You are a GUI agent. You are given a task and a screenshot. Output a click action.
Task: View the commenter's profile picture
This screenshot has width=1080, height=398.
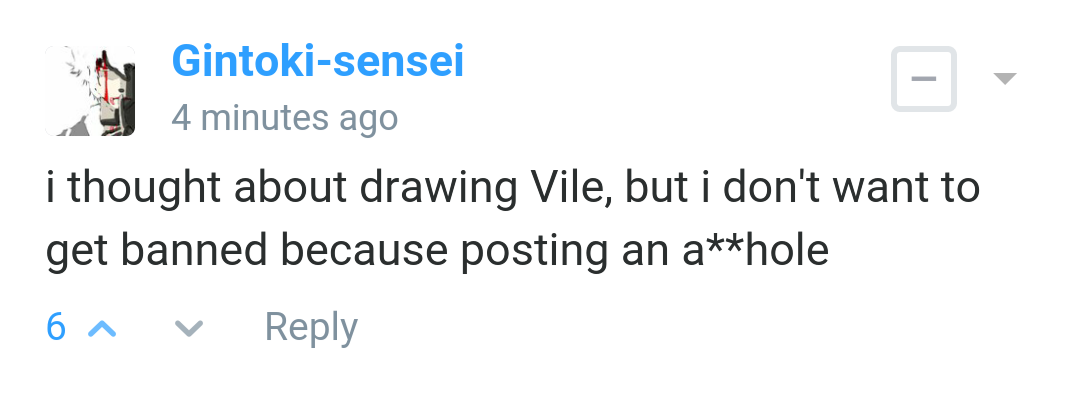coord(90,91)
